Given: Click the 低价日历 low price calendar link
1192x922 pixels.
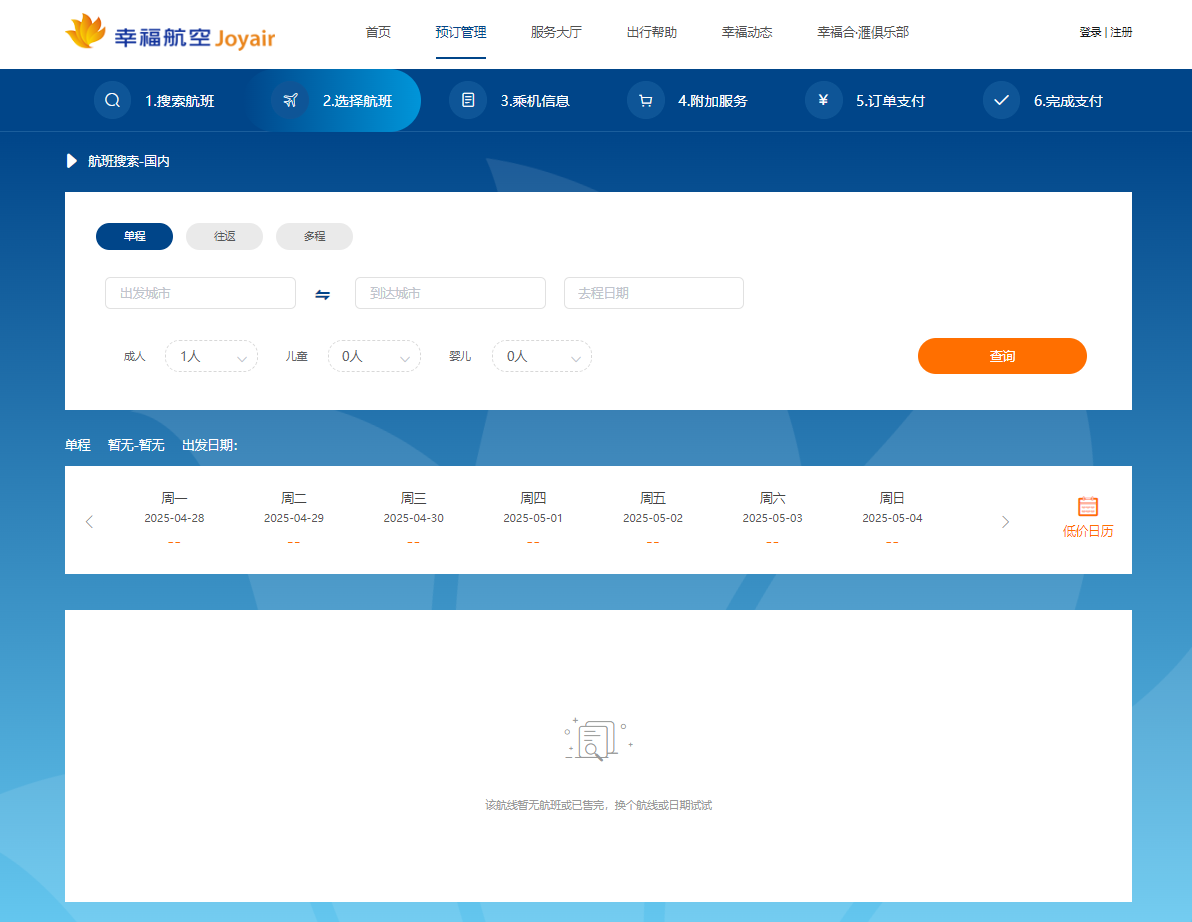Looking at the screenshot, I should (1088, 531).
